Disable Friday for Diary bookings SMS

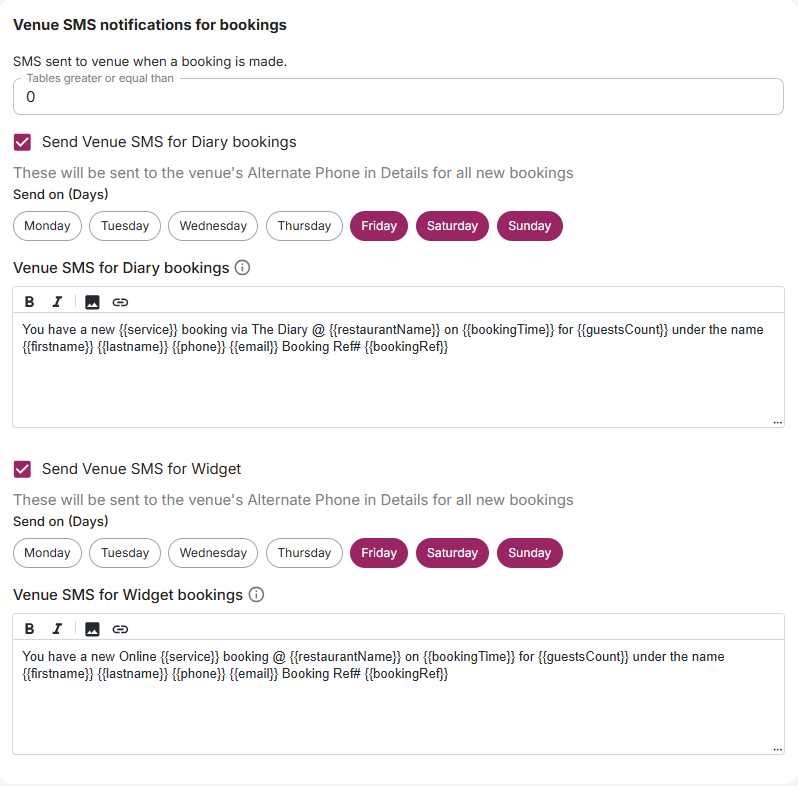[x=379, y=226]
